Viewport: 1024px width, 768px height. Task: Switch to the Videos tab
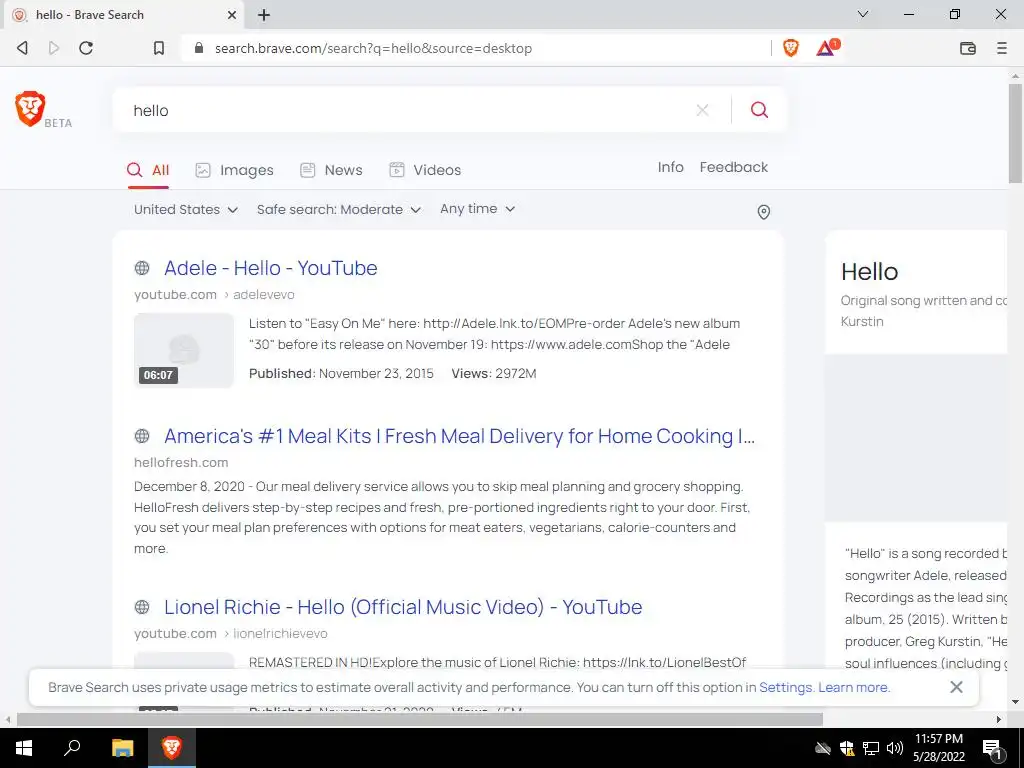[425, 170]
